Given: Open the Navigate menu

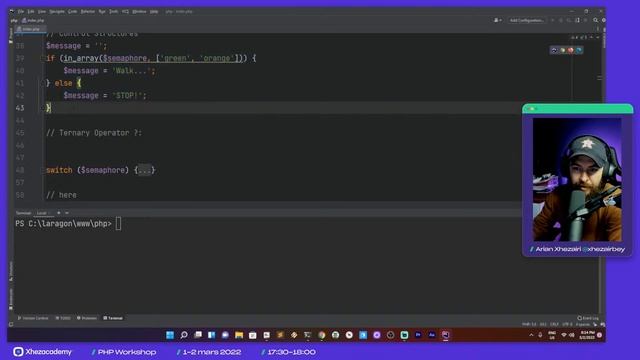Looking at the screenshot, I should click(x=57, y=11).
